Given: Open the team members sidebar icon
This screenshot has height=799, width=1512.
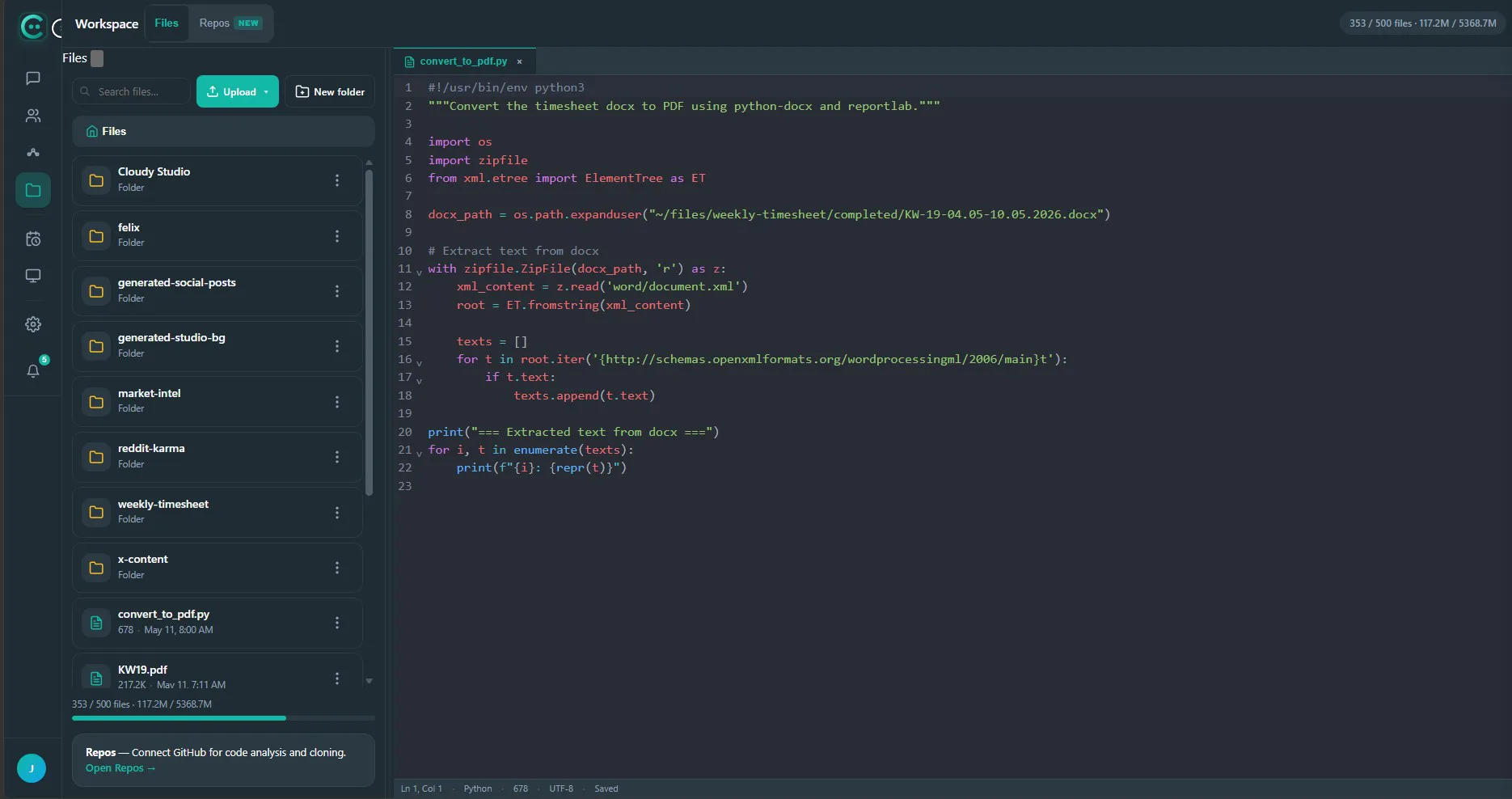Looking at the screenshot, I should [x=33, y=116].
